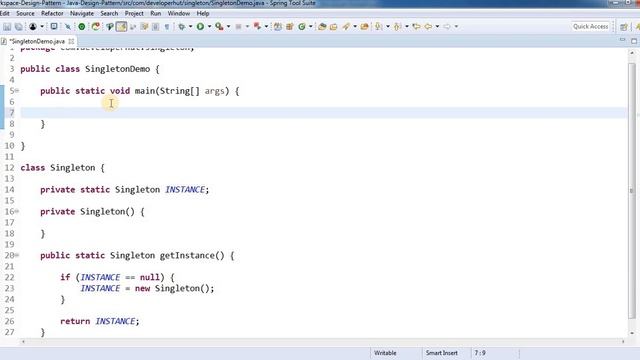This screenshot has width=640, height=360.
Task: Click the dark round profile icon
Action: [x=33, y=27]
